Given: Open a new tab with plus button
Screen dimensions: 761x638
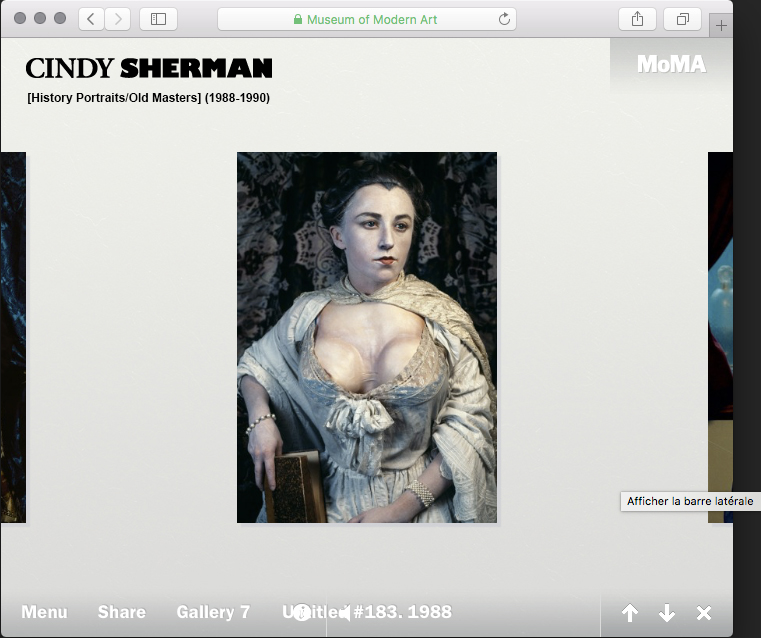Looking at the screenshot, I should pyautogui.click(x=722, y=26).
